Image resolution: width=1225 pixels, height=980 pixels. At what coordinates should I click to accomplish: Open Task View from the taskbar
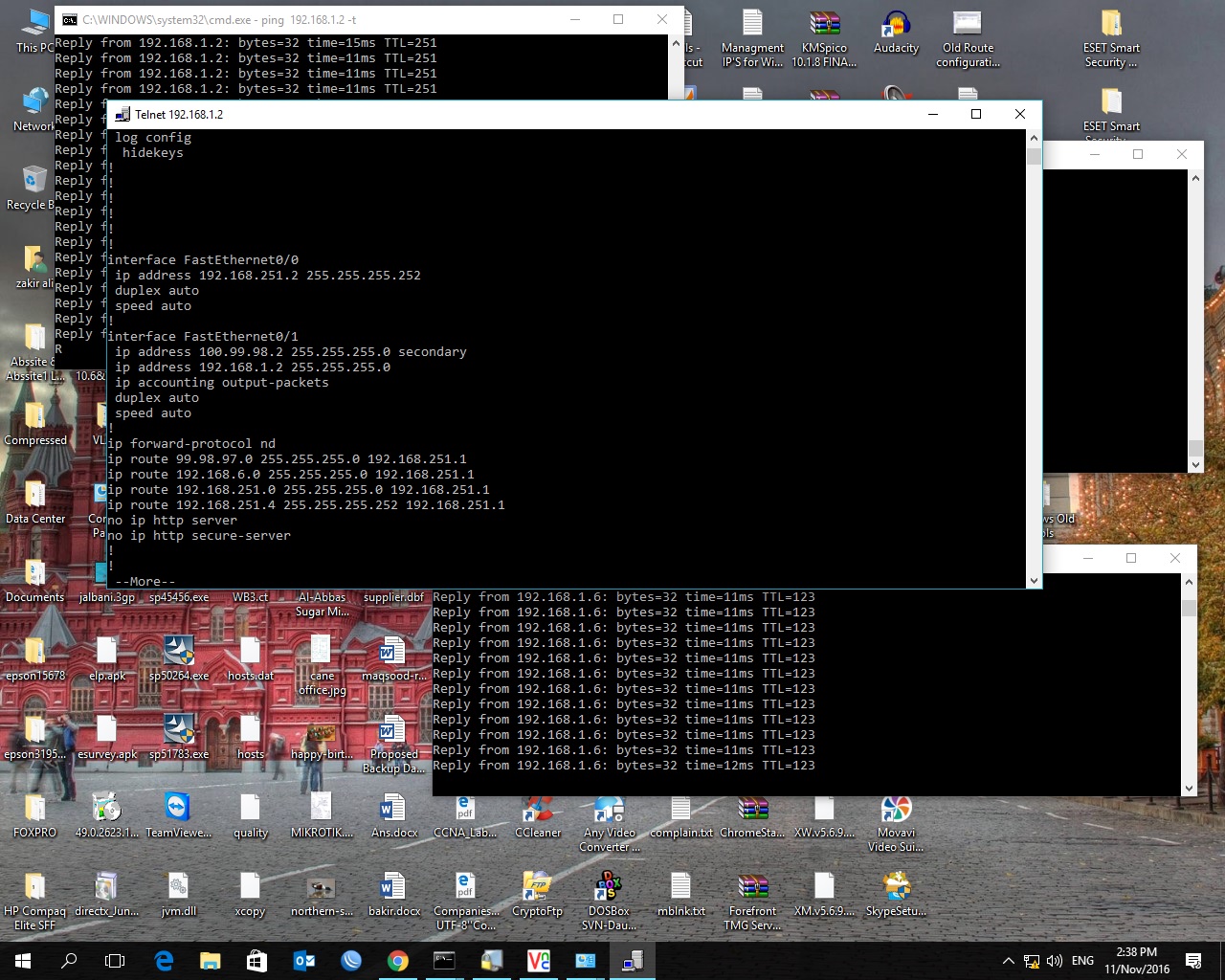pyautogui.click(x=115, y=960)
